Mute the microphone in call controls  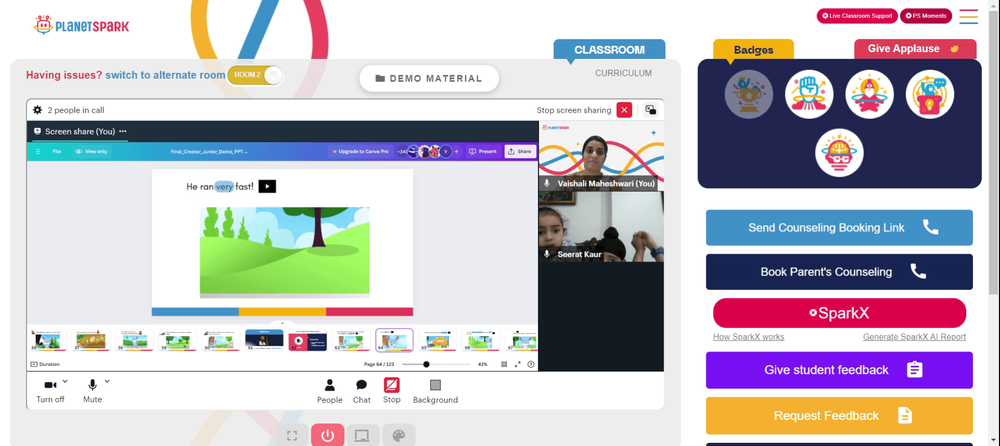coord(92,390)
